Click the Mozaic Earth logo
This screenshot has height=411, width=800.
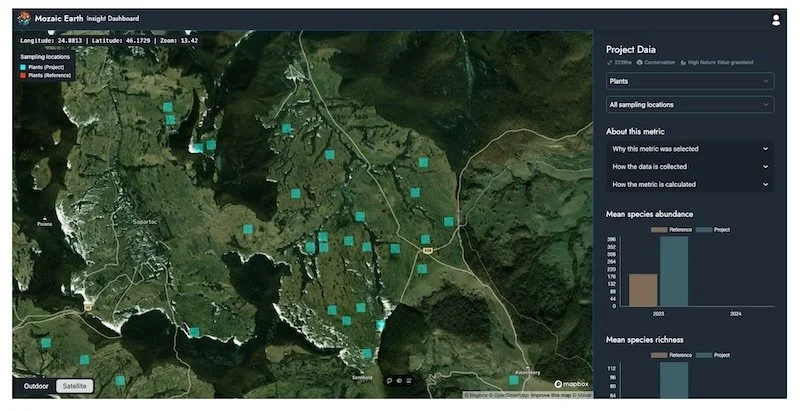(24, 19)
